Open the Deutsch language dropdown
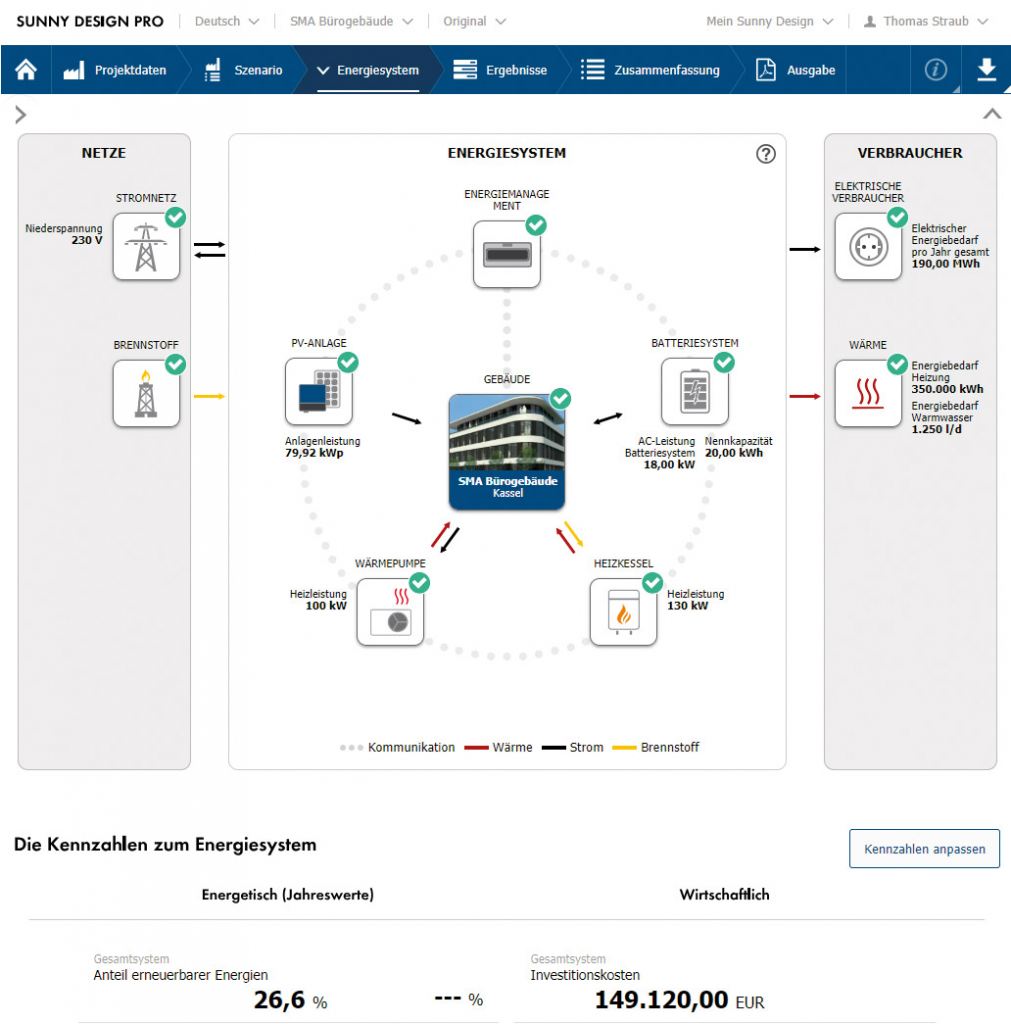The width and height of the screenshot is (1011, 1024). 227,22
